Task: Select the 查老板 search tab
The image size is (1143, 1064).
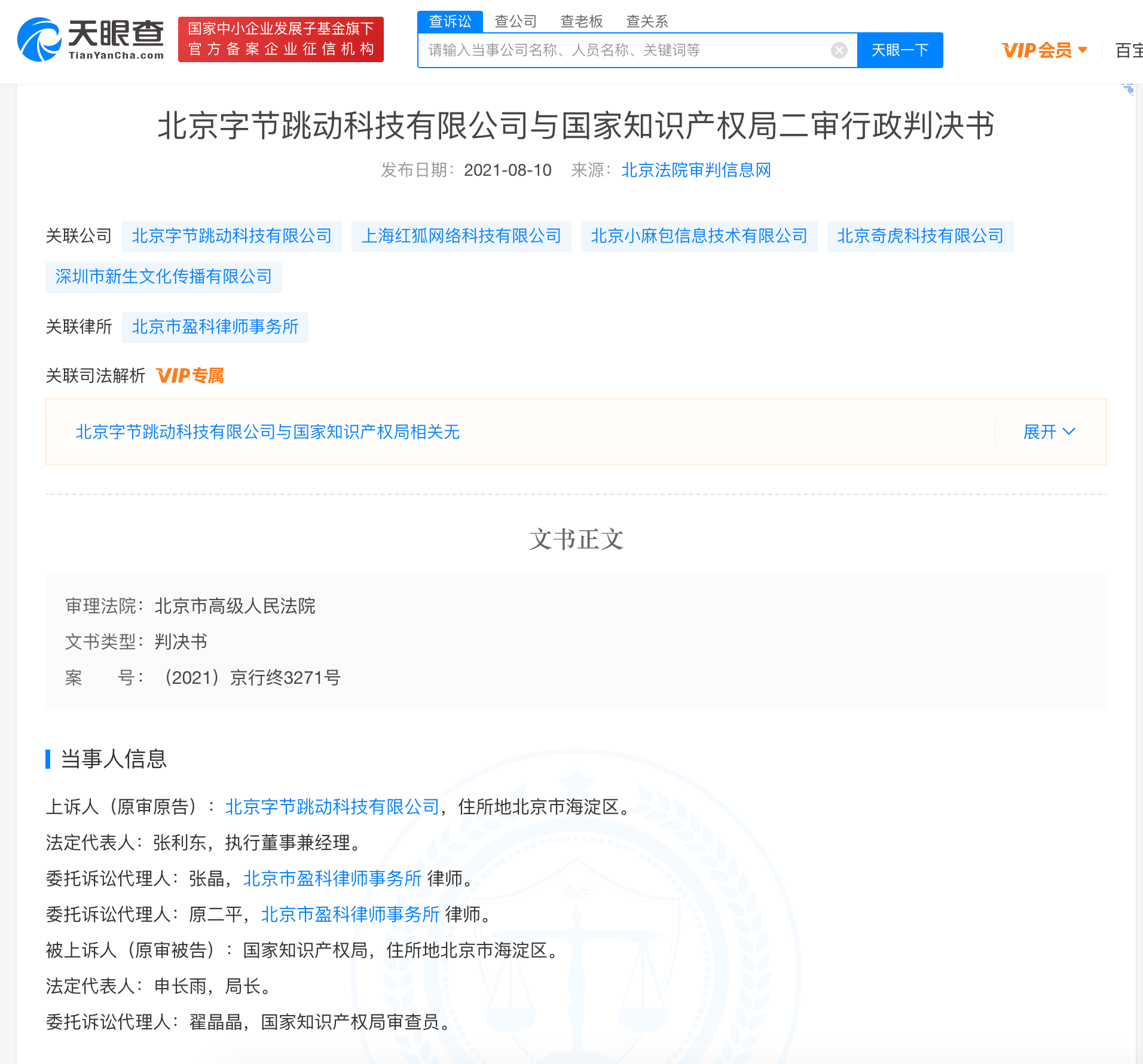Action: [x=581, y=22]
